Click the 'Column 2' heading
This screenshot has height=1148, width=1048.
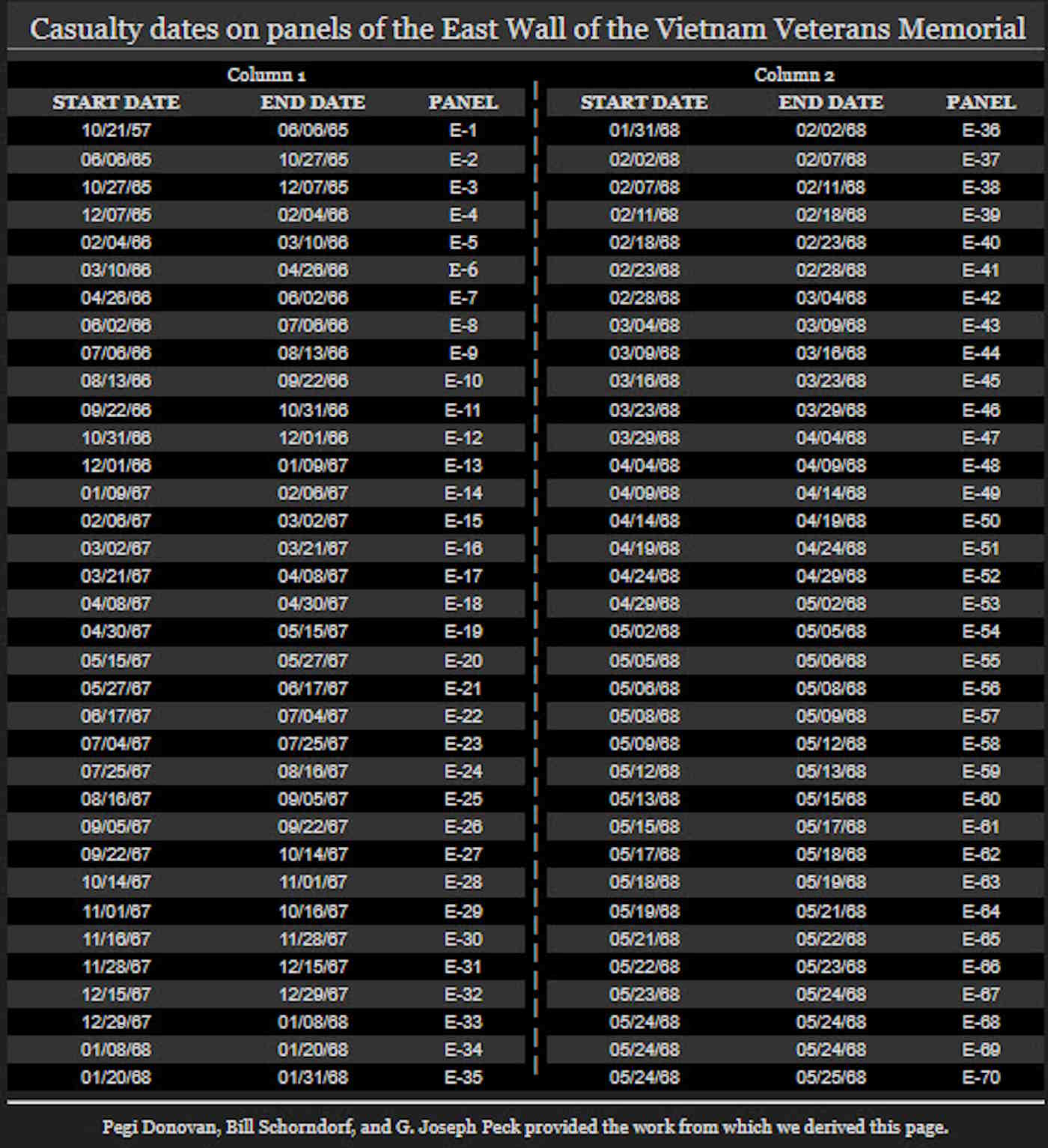point(793,75)
